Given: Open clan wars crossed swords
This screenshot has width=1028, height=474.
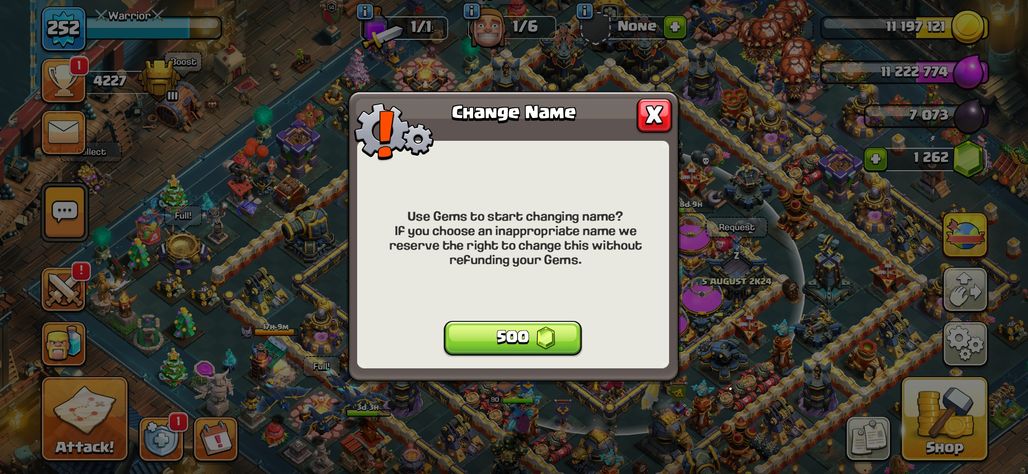Looking at the screenshot, I should [64, 289].
